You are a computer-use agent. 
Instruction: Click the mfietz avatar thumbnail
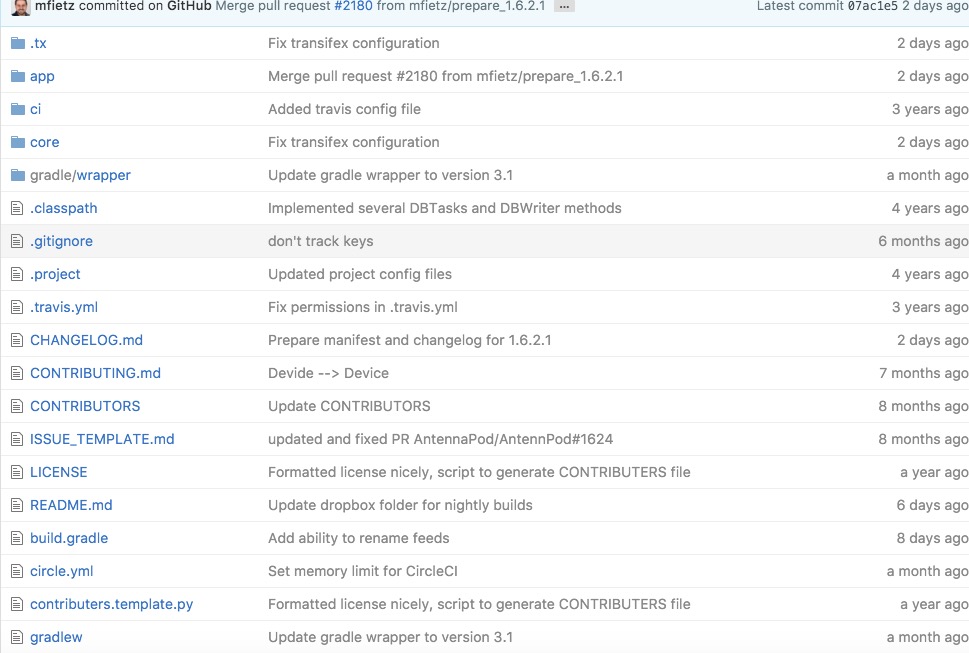click(x=20, y=7)
